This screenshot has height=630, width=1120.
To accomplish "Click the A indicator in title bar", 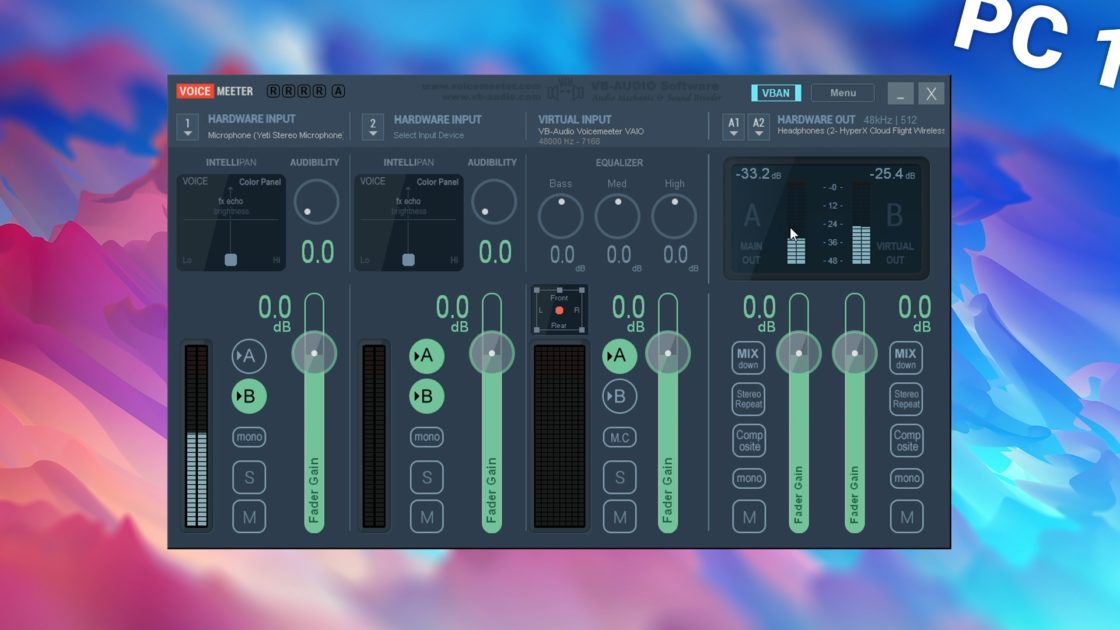I will coord(339,91).
